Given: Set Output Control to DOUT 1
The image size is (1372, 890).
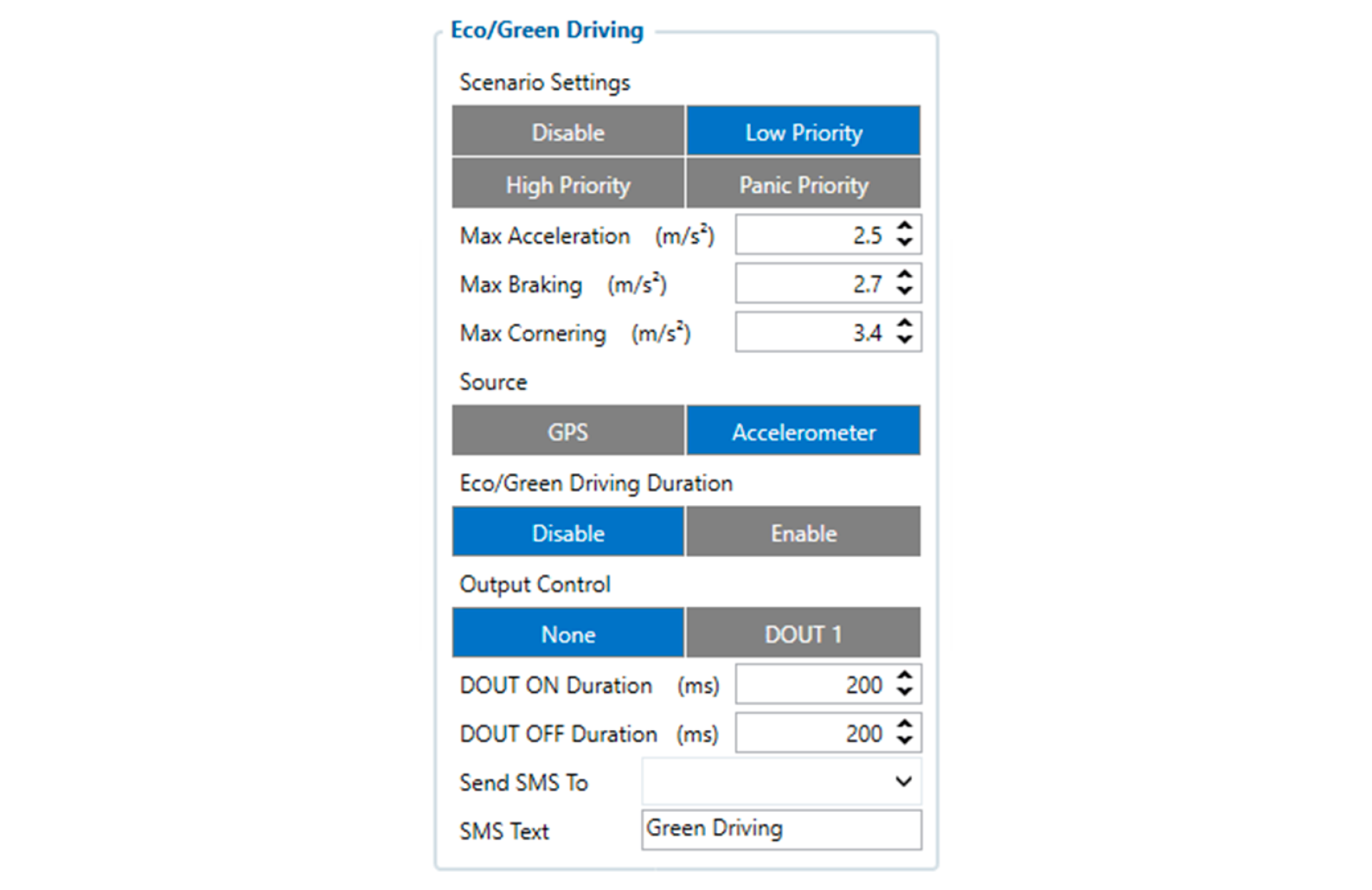Looking at the screenshot, I should click(x=803, y=633).
